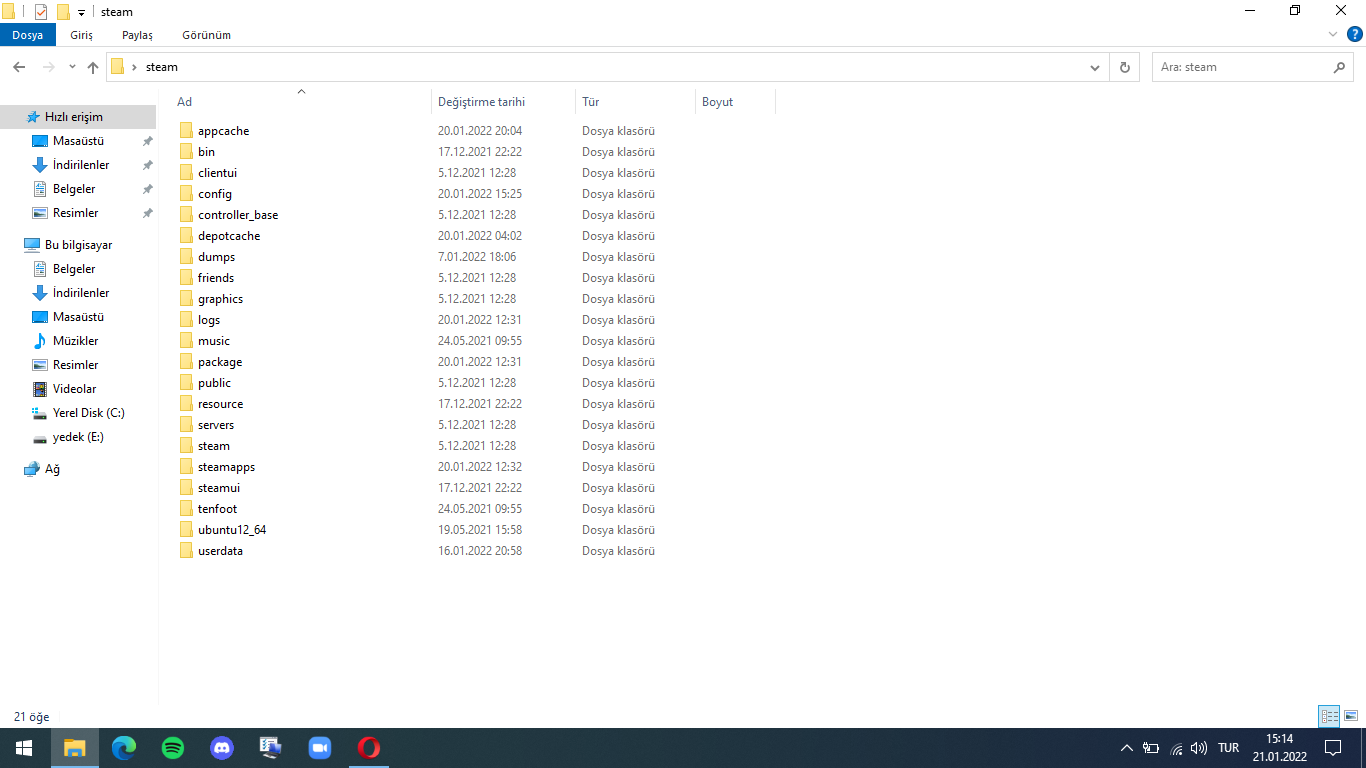
Task: Open the address bar history dropdown
Action: [1095, 67]
